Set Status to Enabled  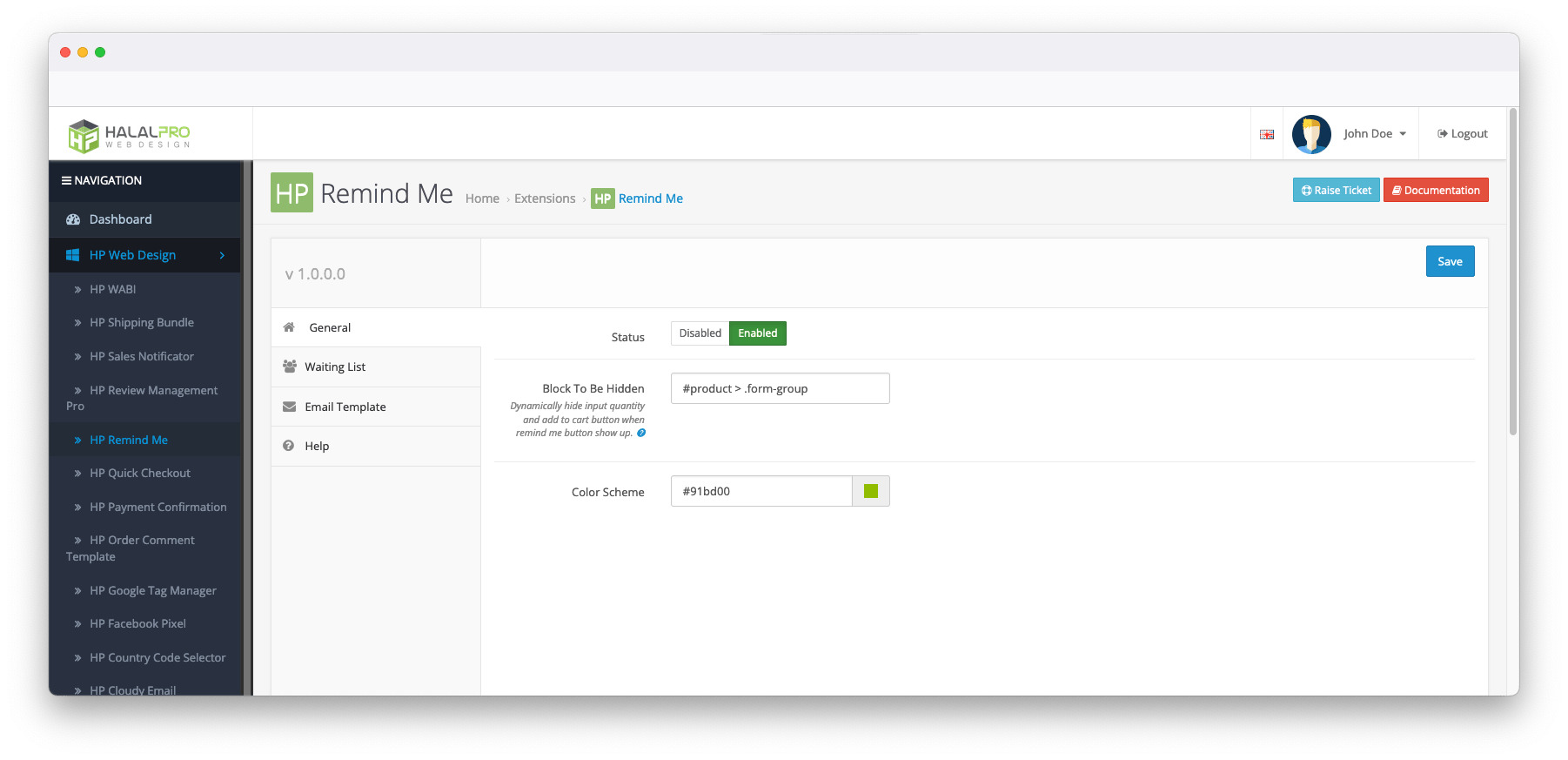[x=758, y=333]
